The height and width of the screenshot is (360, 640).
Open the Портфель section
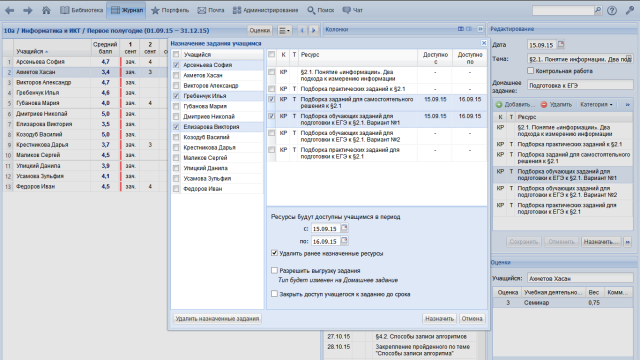170,10
